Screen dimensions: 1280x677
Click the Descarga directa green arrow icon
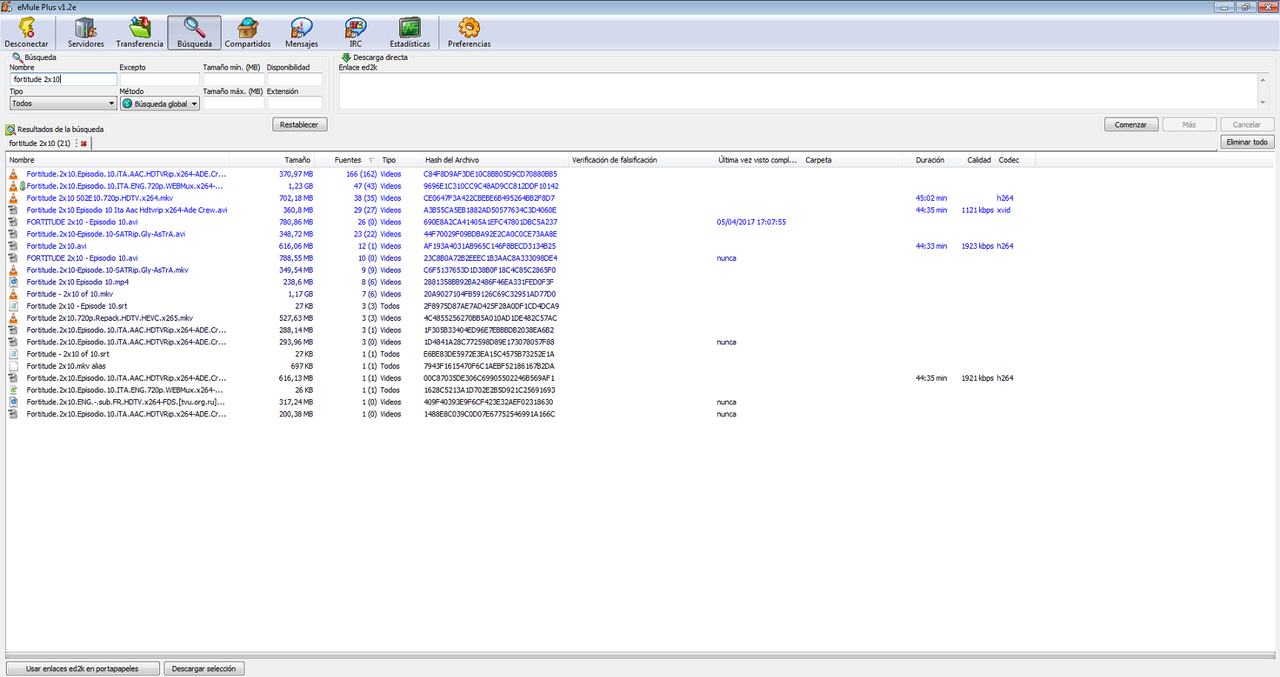(x=346, y=58)
